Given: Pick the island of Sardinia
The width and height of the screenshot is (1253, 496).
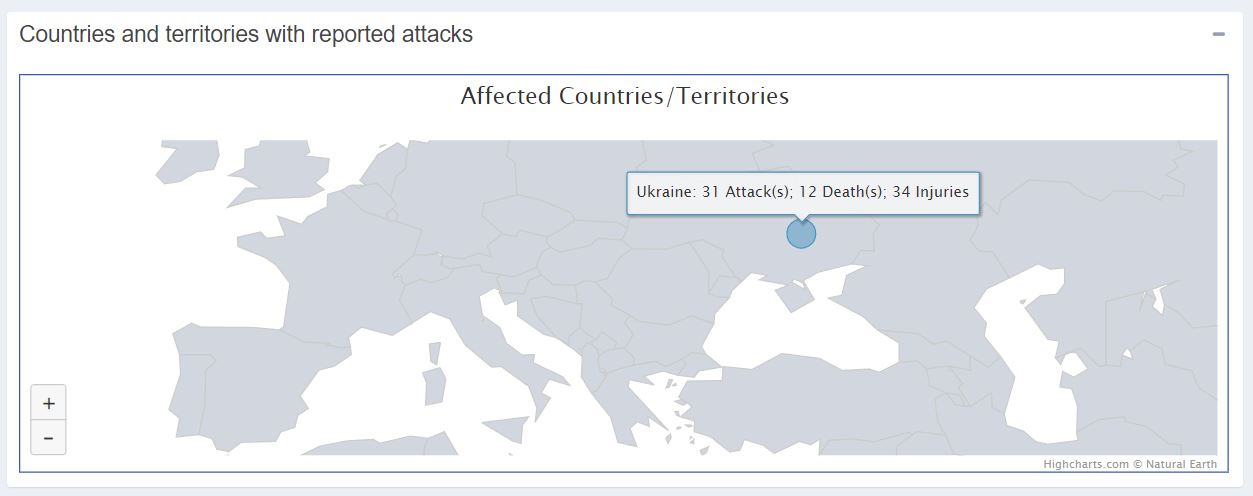Looking at the screenshot, I should click(x=434, y=386).
